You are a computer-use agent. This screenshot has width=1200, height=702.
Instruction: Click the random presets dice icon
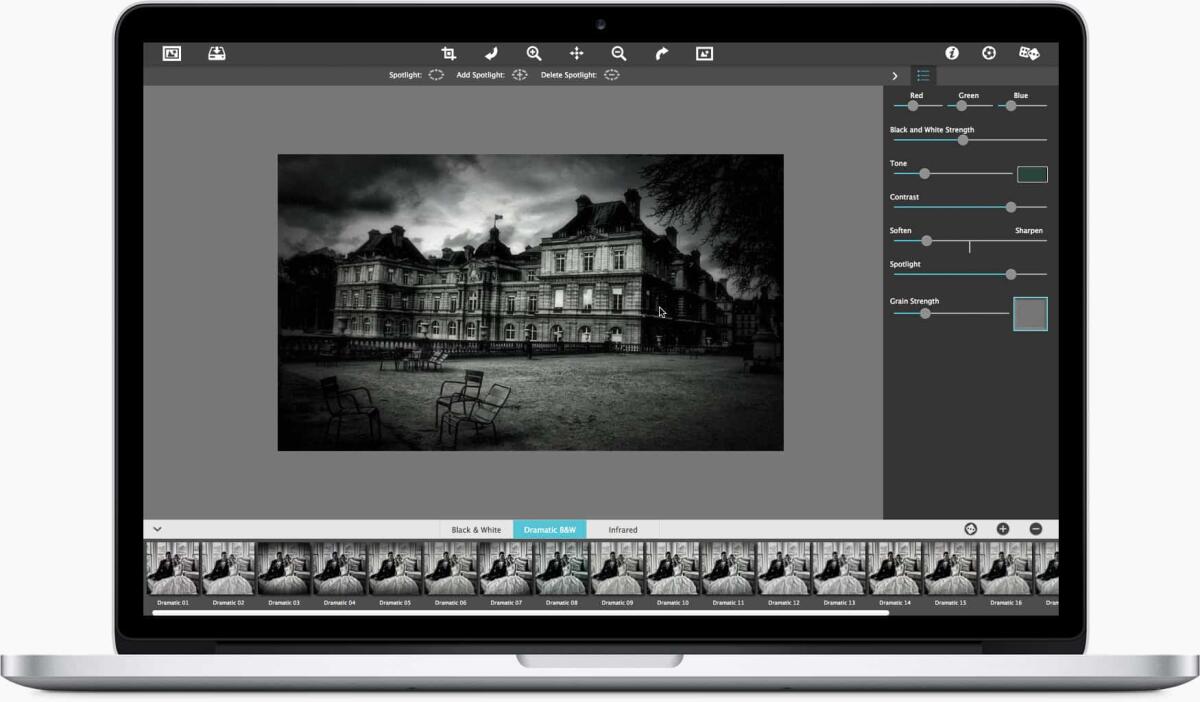click(x=1030, y=53)
